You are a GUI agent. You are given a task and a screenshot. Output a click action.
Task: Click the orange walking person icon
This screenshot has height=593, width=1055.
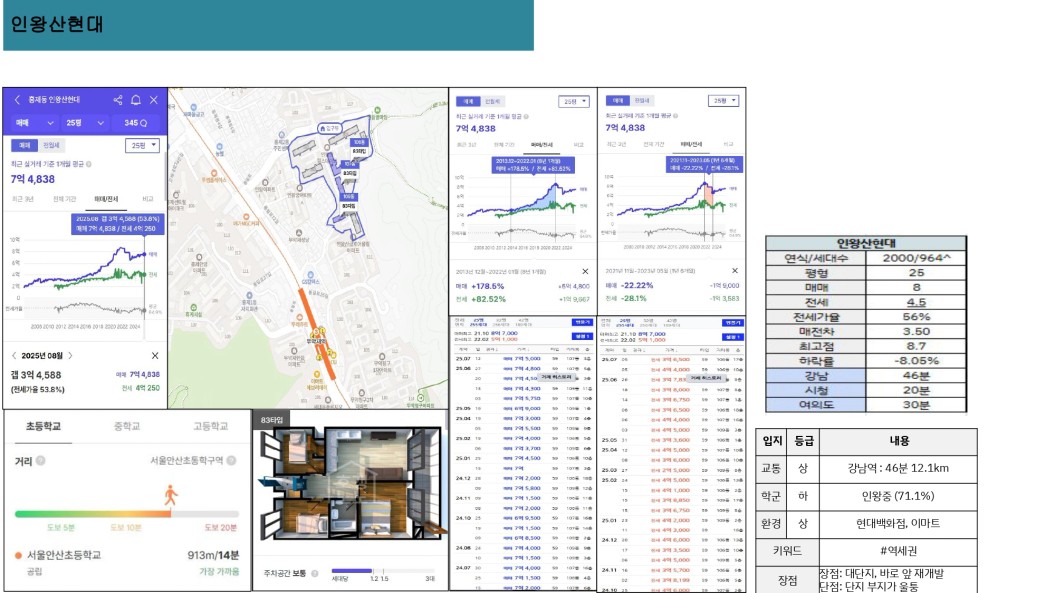click(171, 495)
